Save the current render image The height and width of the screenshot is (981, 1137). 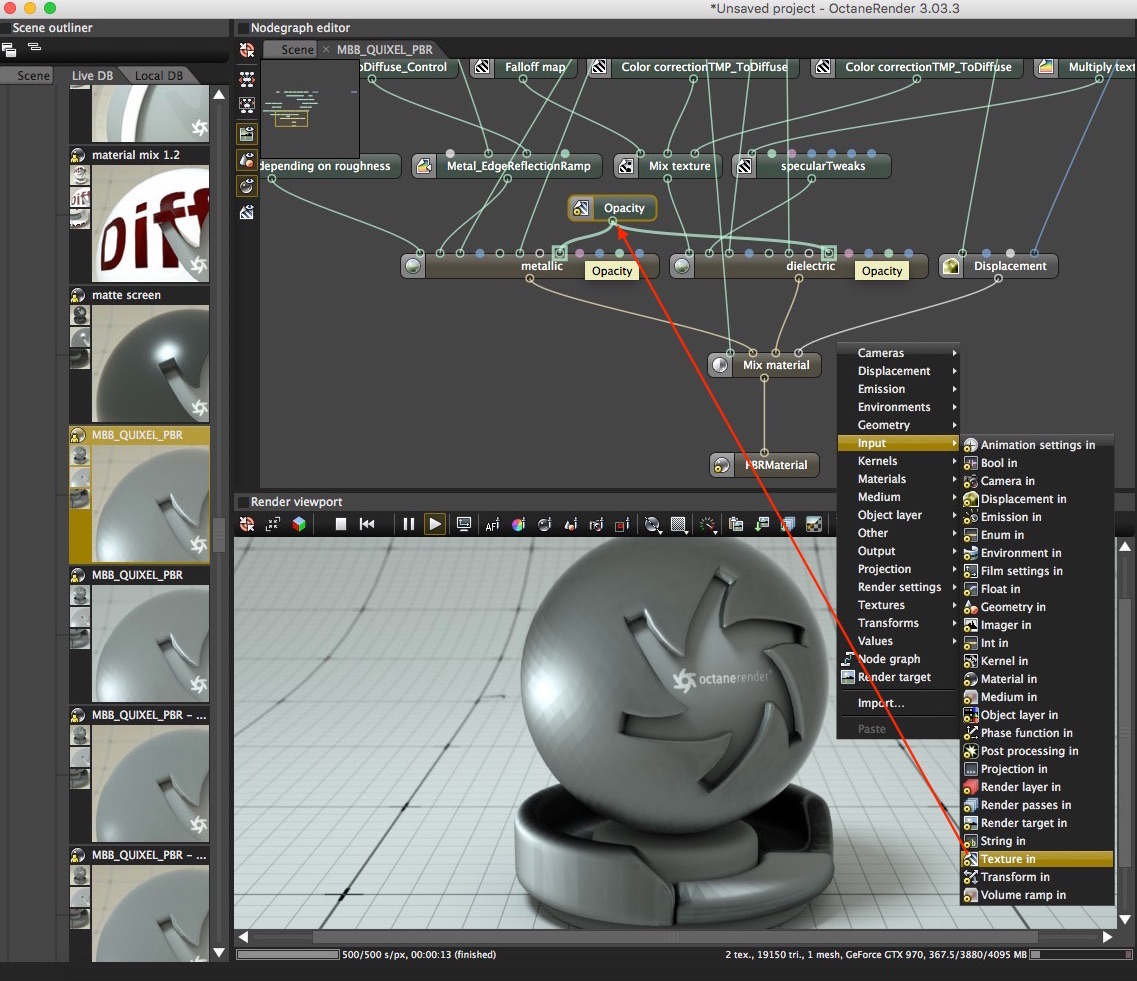[x=762, y=524]
